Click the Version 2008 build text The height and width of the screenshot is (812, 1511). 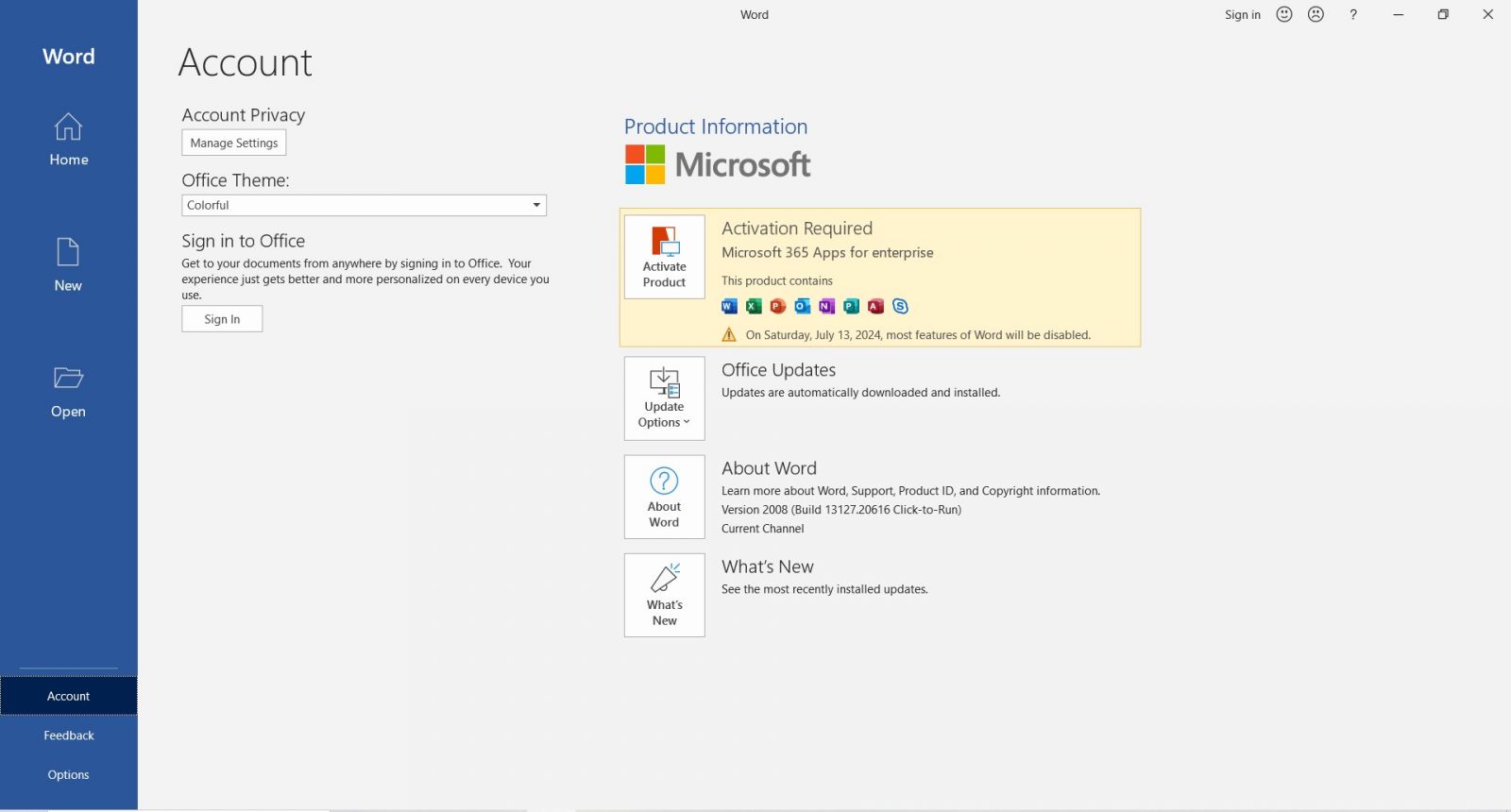(841, 510)
